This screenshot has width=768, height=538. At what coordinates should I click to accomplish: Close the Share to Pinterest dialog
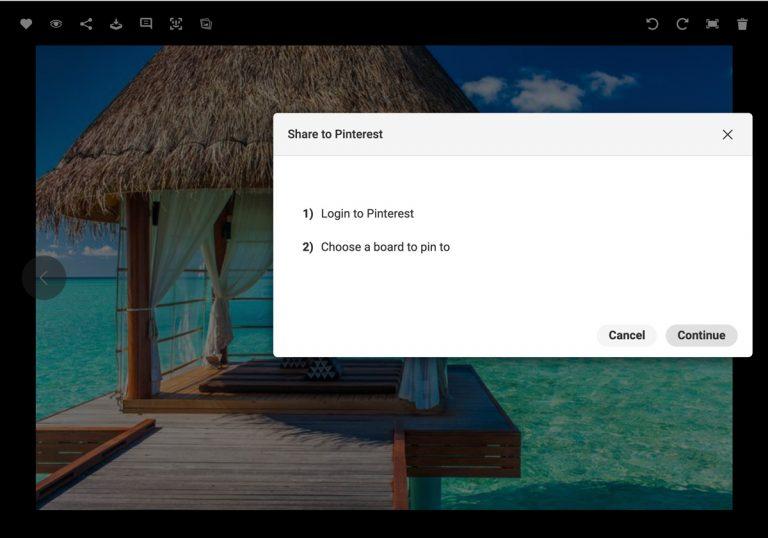coord(727,134)
